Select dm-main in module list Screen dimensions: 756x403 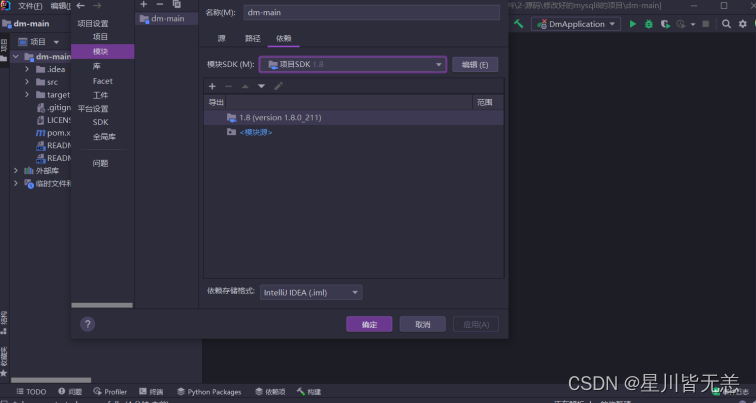(x=167, y=19)
